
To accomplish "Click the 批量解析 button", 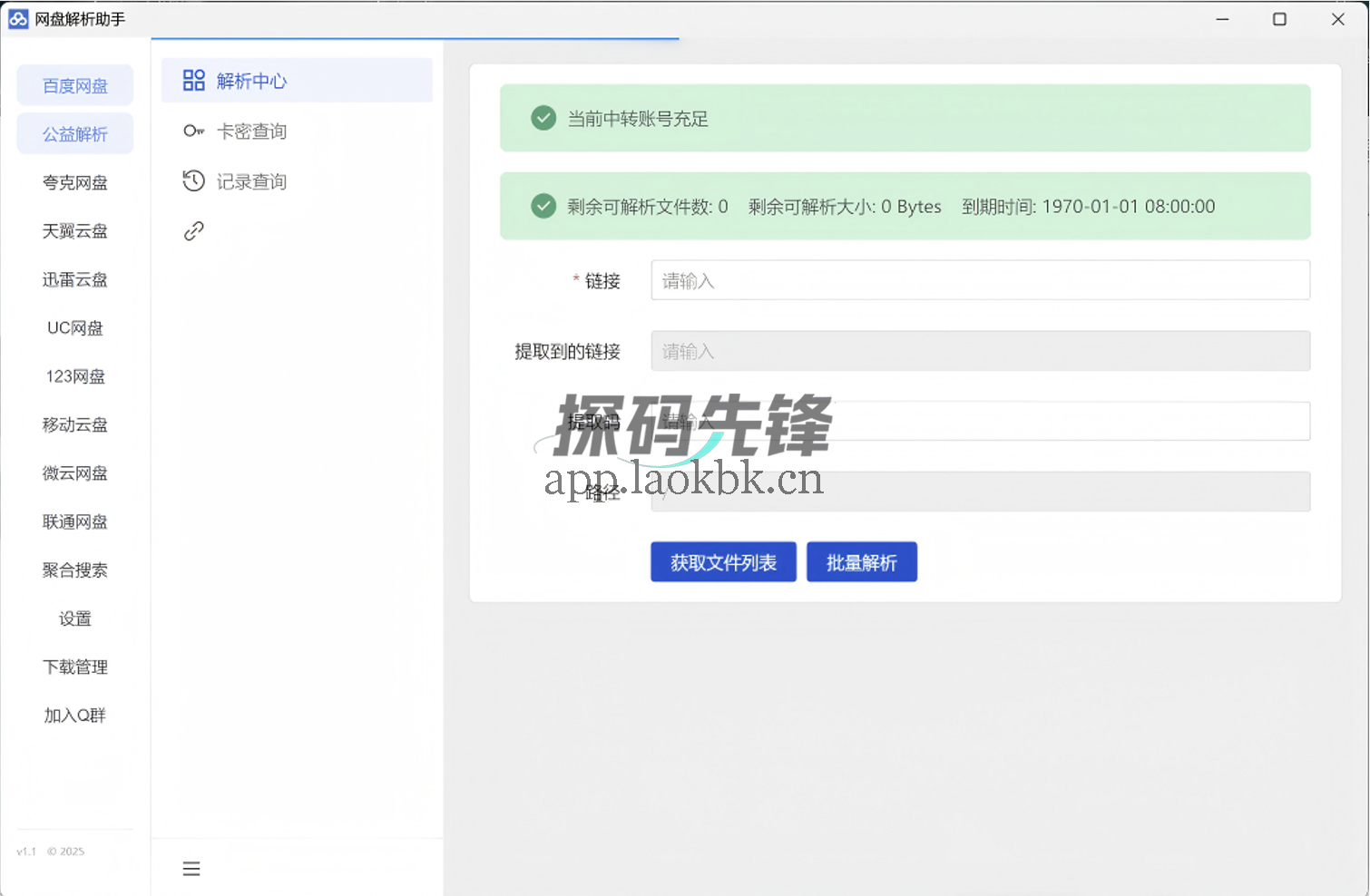I will coord(861,561).
